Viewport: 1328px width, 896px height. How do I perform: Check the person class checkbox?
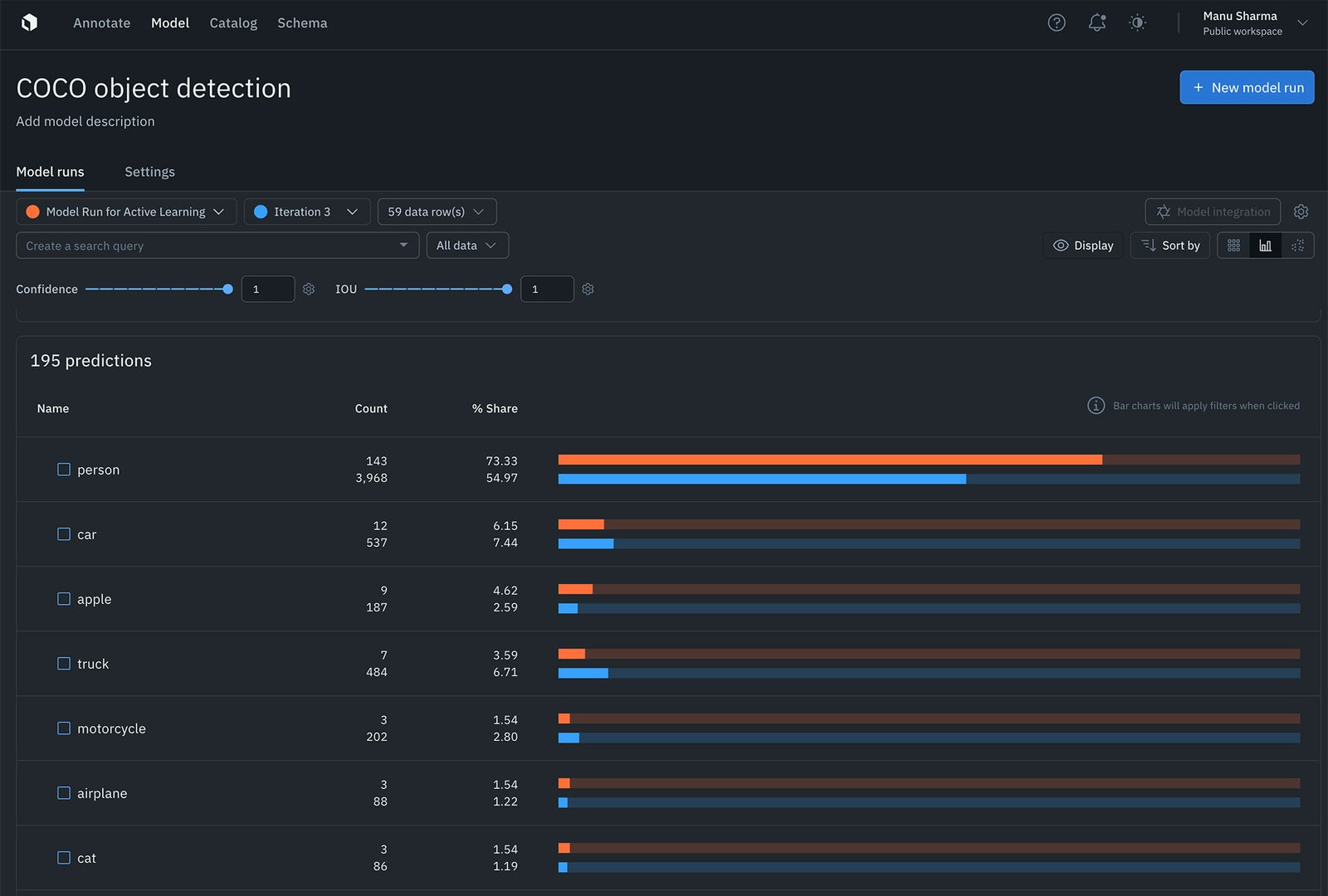63,469
